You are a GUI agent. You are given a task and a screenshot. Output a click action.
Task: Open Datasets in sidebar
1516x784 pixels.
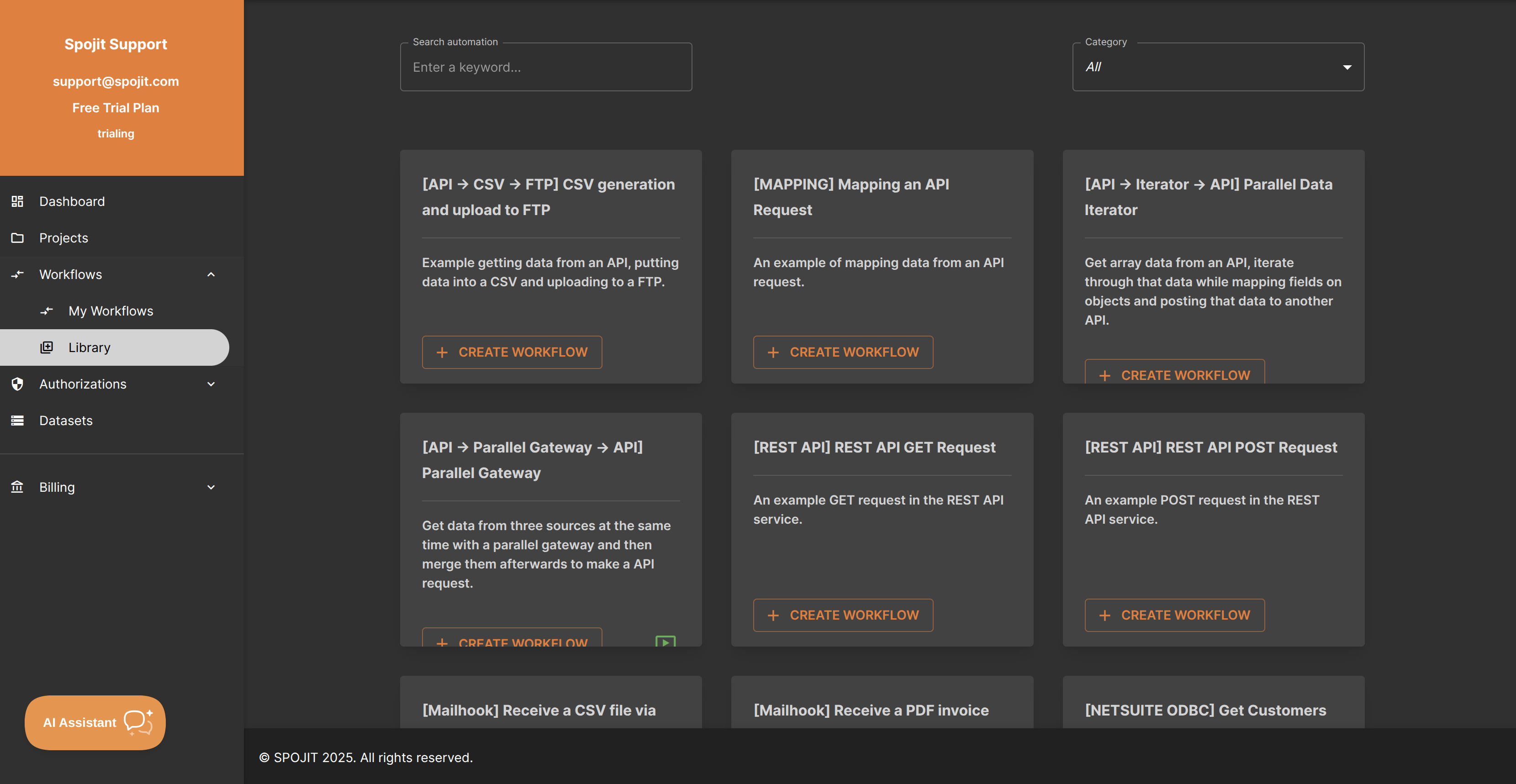click(122, 420)
